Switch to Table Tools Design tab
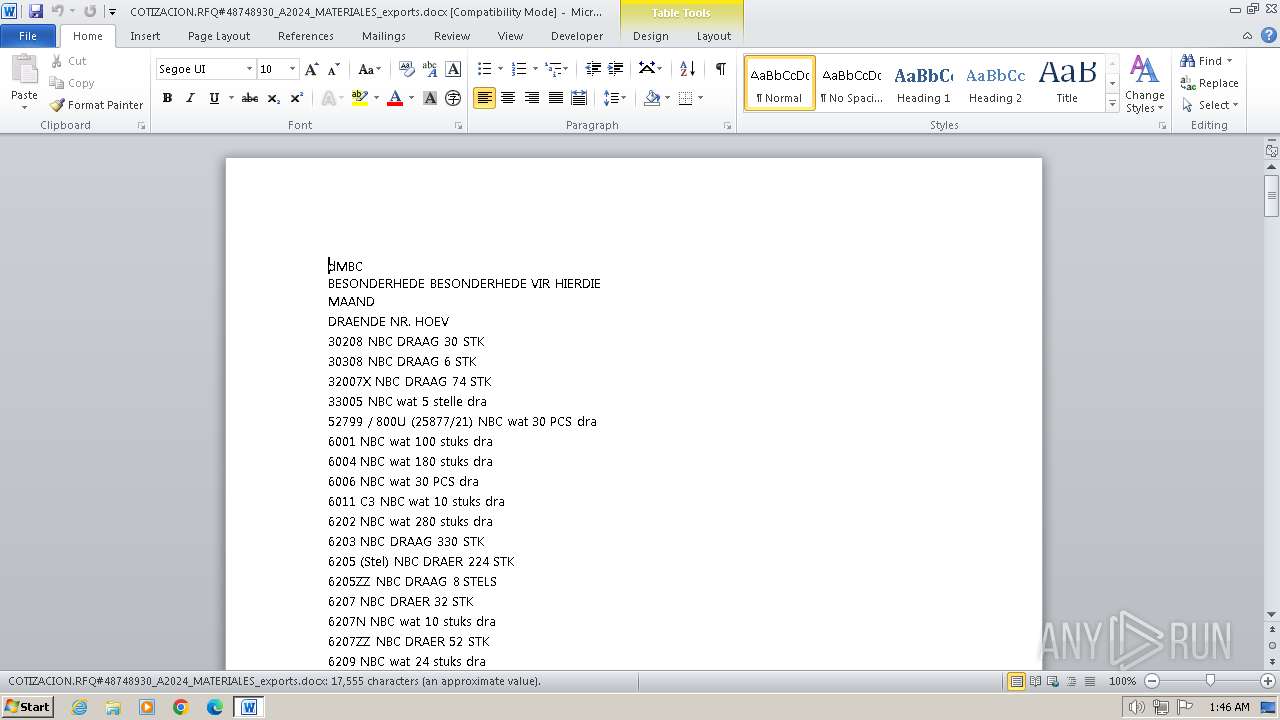The width and height of the screenshot is (1280, 720). click(651, 36)
